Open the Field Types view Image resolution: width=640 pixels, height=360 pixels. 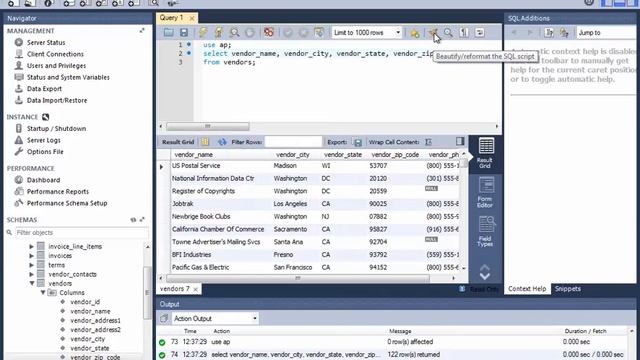click(485, 231)
